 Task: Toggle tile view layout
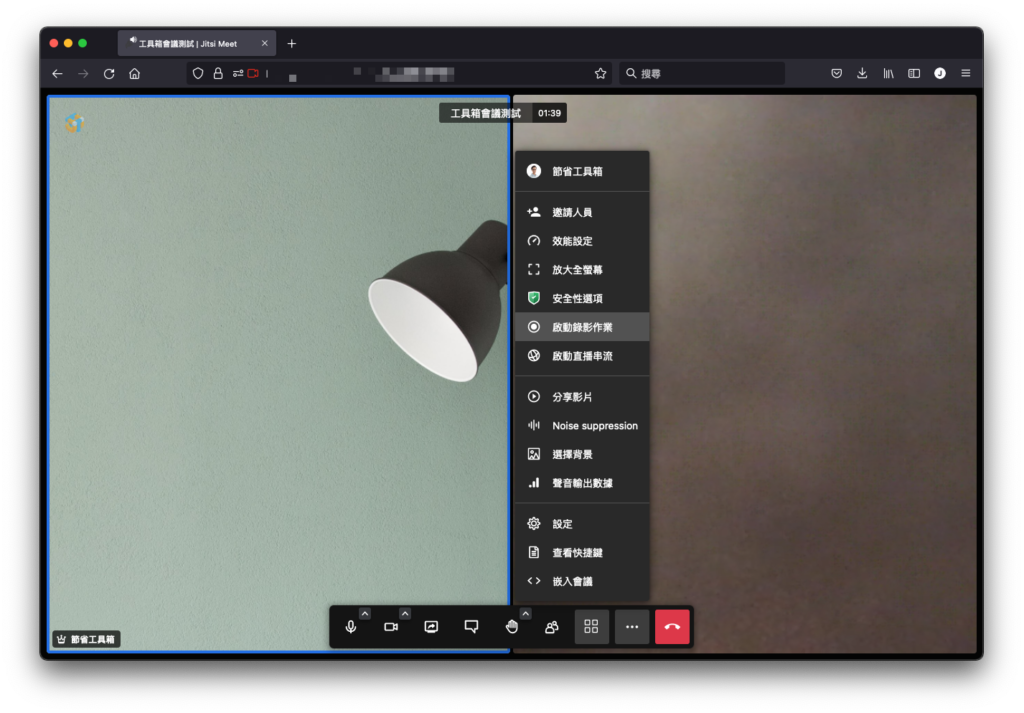point(591,627)
